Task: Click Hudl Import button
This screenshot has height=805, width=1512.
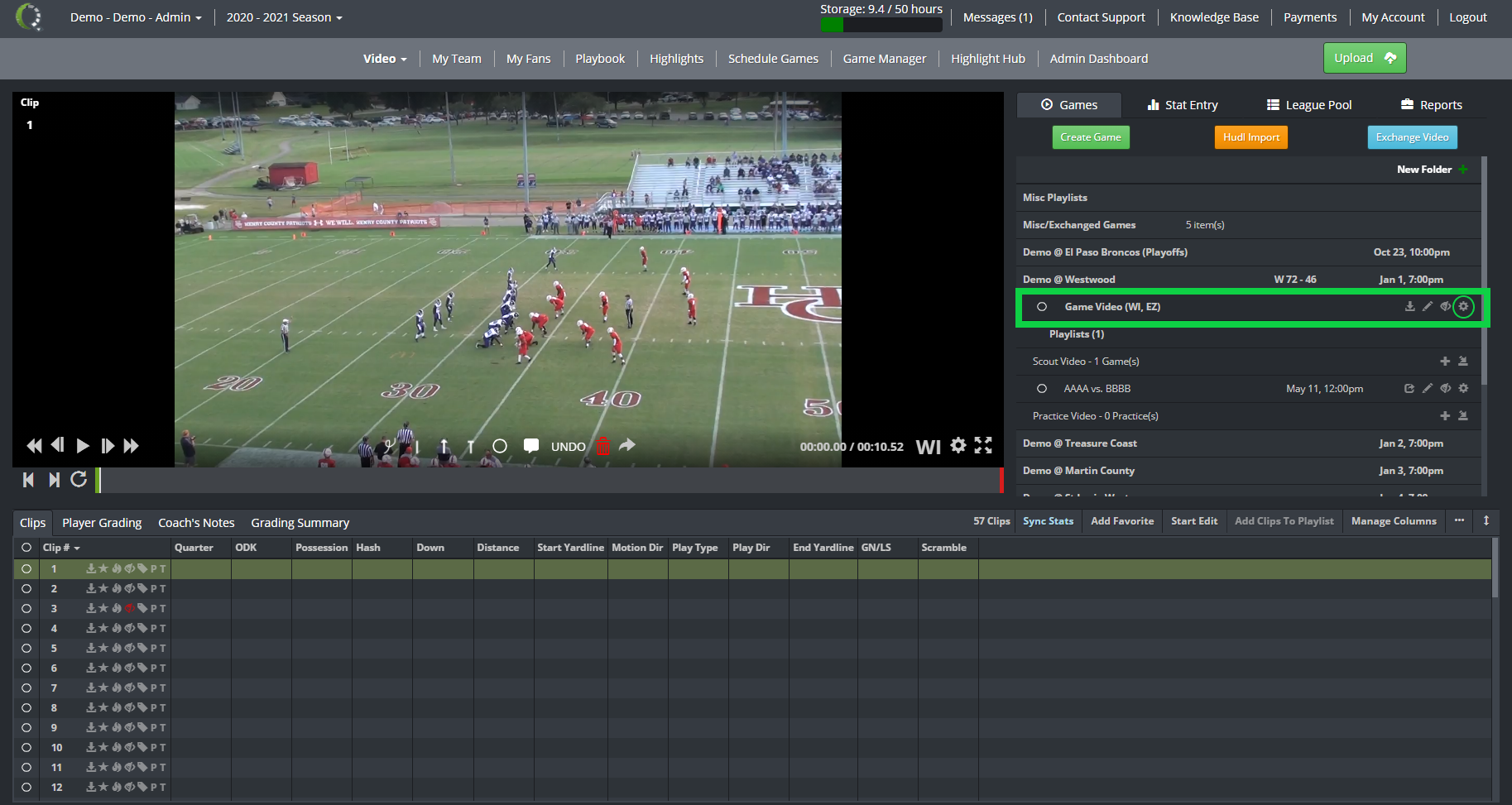Action: coord(1251,137)
